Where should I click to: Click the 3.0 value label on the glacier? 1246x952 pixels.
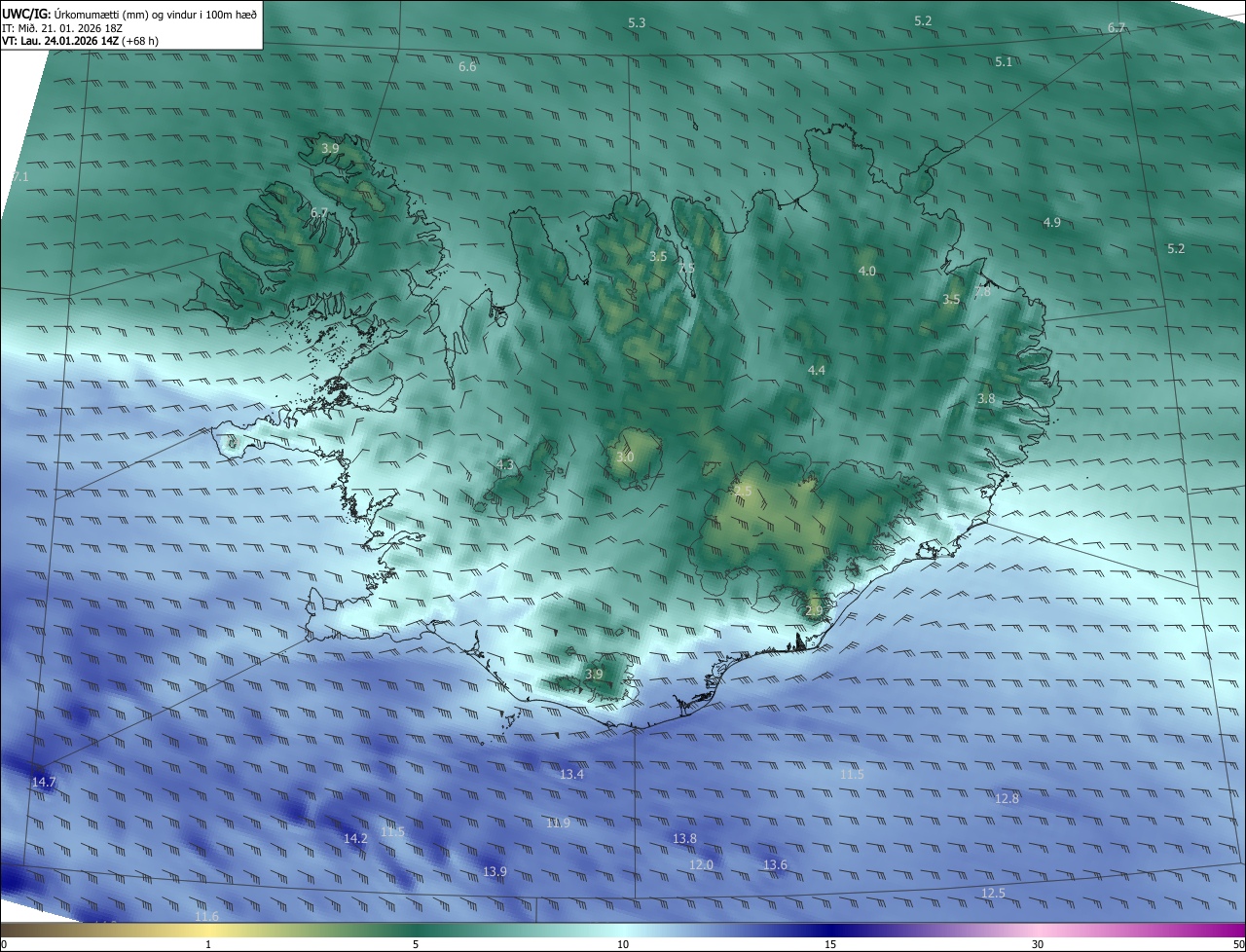tap(625, 458)
